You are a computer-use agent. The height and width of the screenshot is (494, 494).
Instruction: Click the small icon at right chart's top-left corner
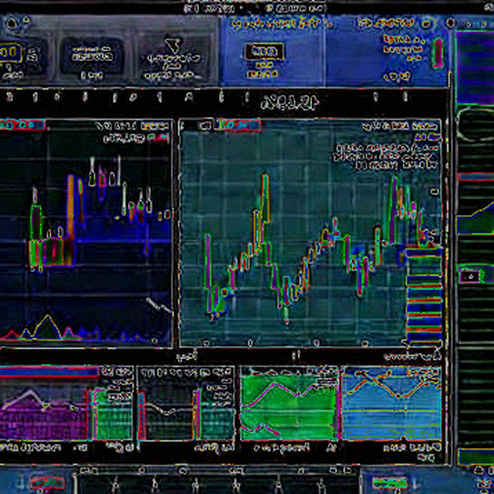click(x=204, y=126)
